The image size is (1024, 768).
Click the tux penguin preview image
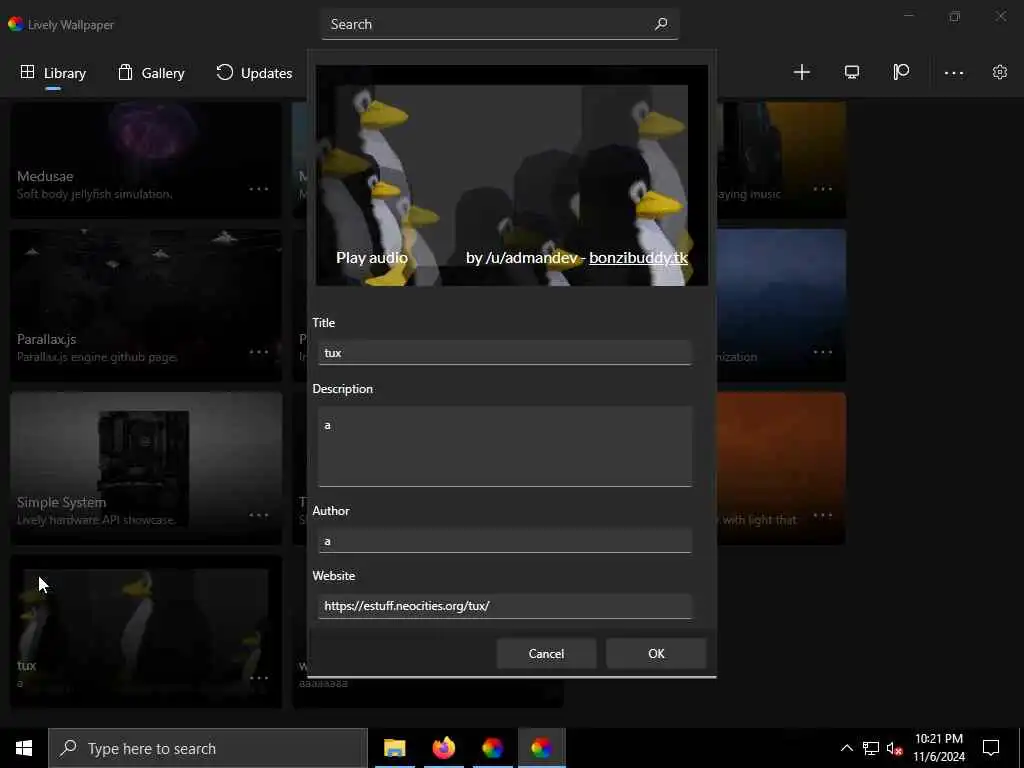click(x=511, y=175)
